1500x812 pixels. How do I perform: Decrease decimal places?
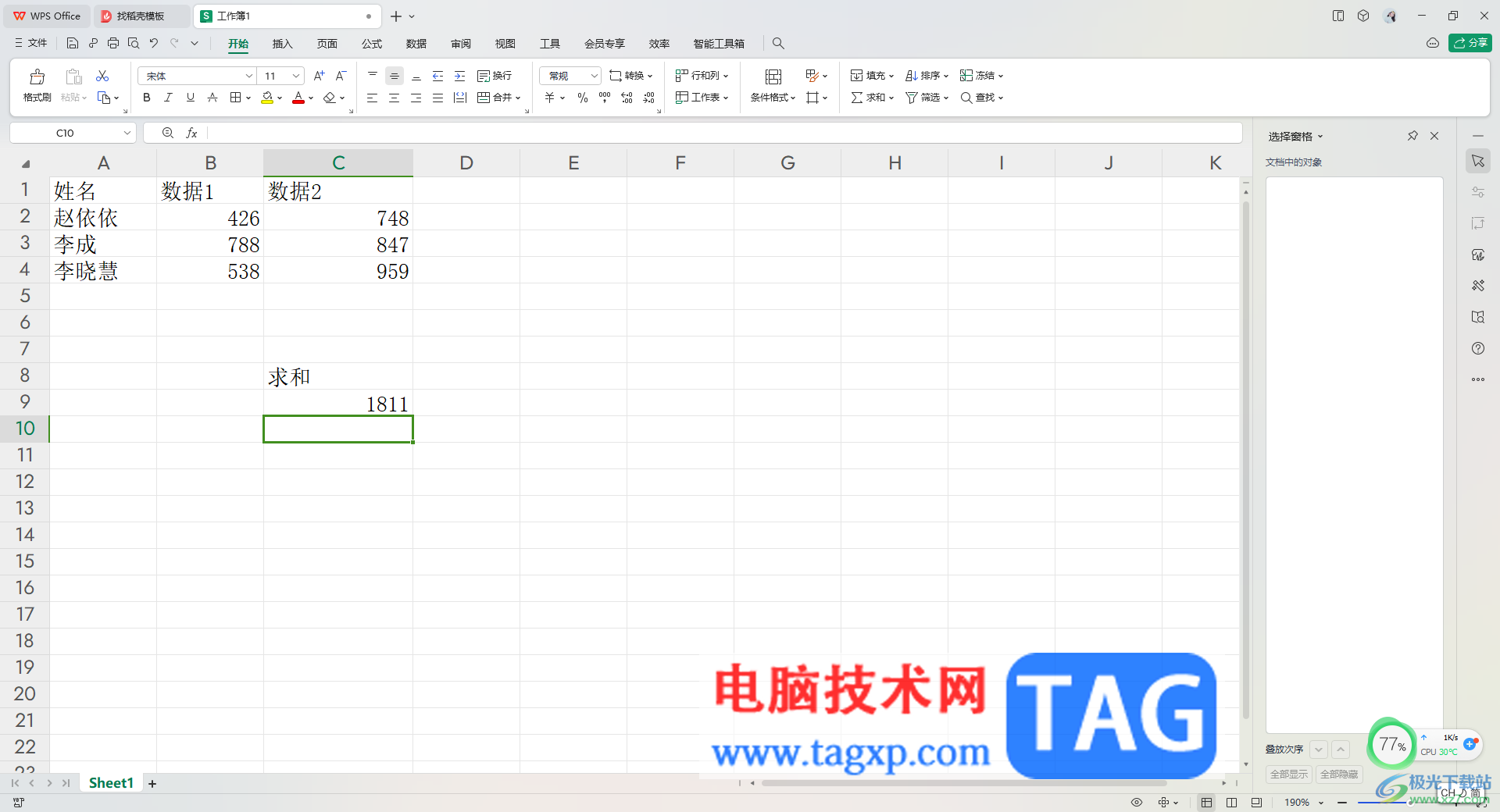[649, 98]
